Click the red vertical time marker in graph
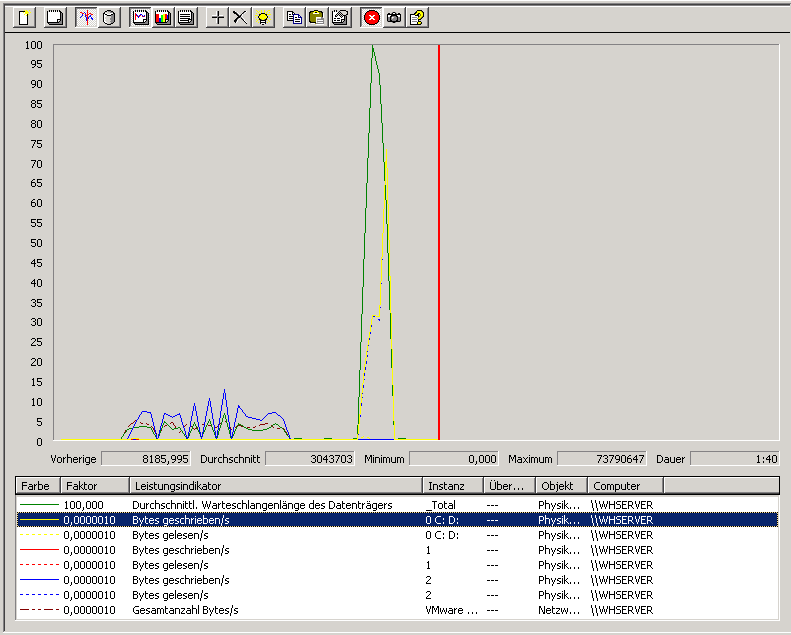This screenshot has height=635, width=791. coord(439,242)
